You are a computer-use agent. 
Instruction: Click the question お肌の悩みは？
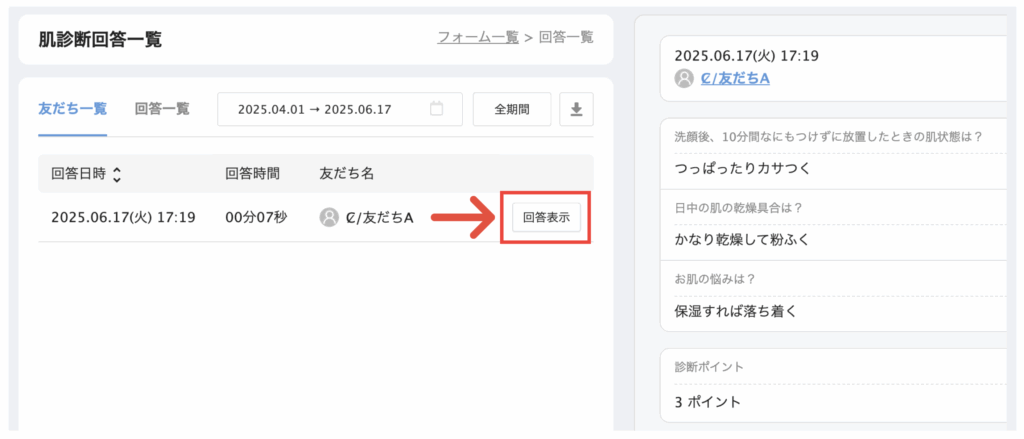click(x=715, y=279)
